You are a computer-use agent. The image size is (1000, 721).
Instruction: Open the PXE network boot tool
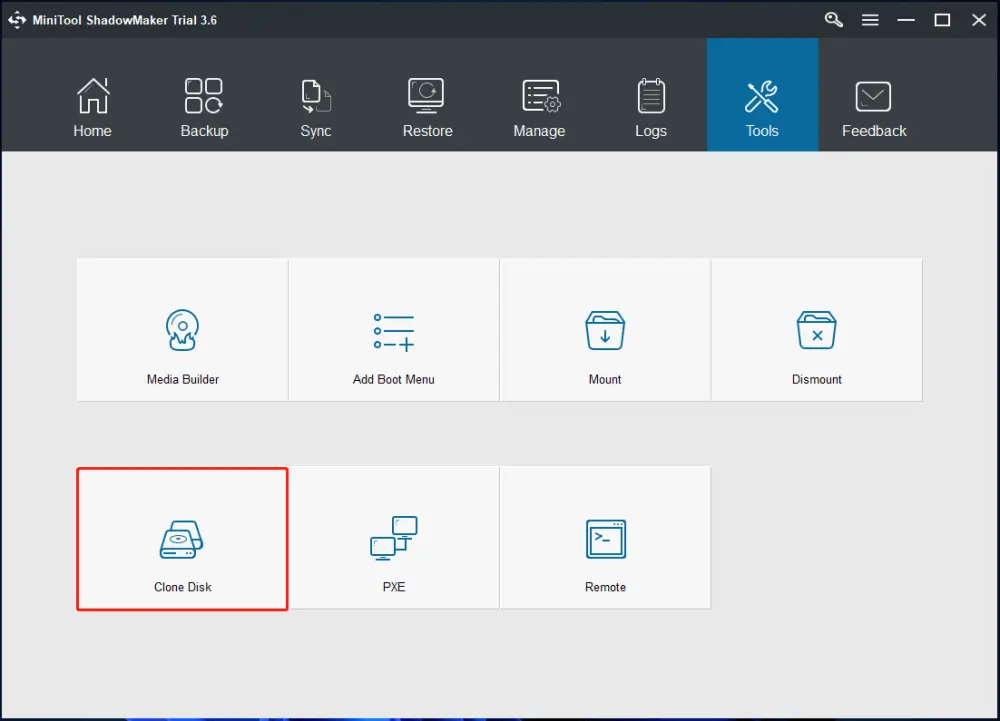(393, 537)
